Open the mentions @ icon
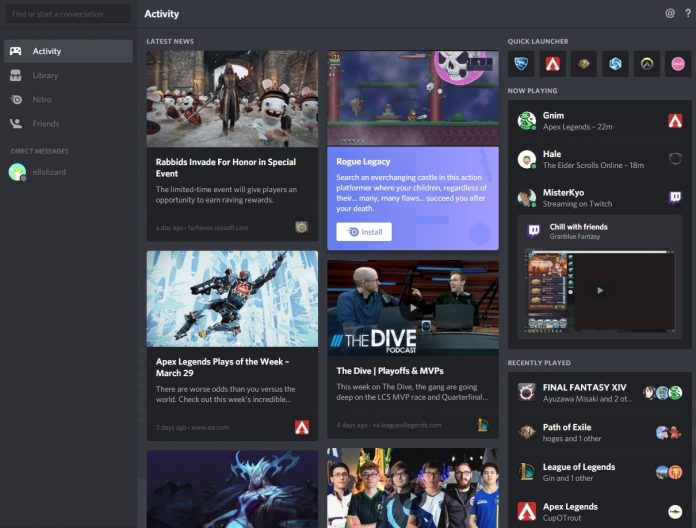This screenshot has width=696, height=528. click(670, 14)
